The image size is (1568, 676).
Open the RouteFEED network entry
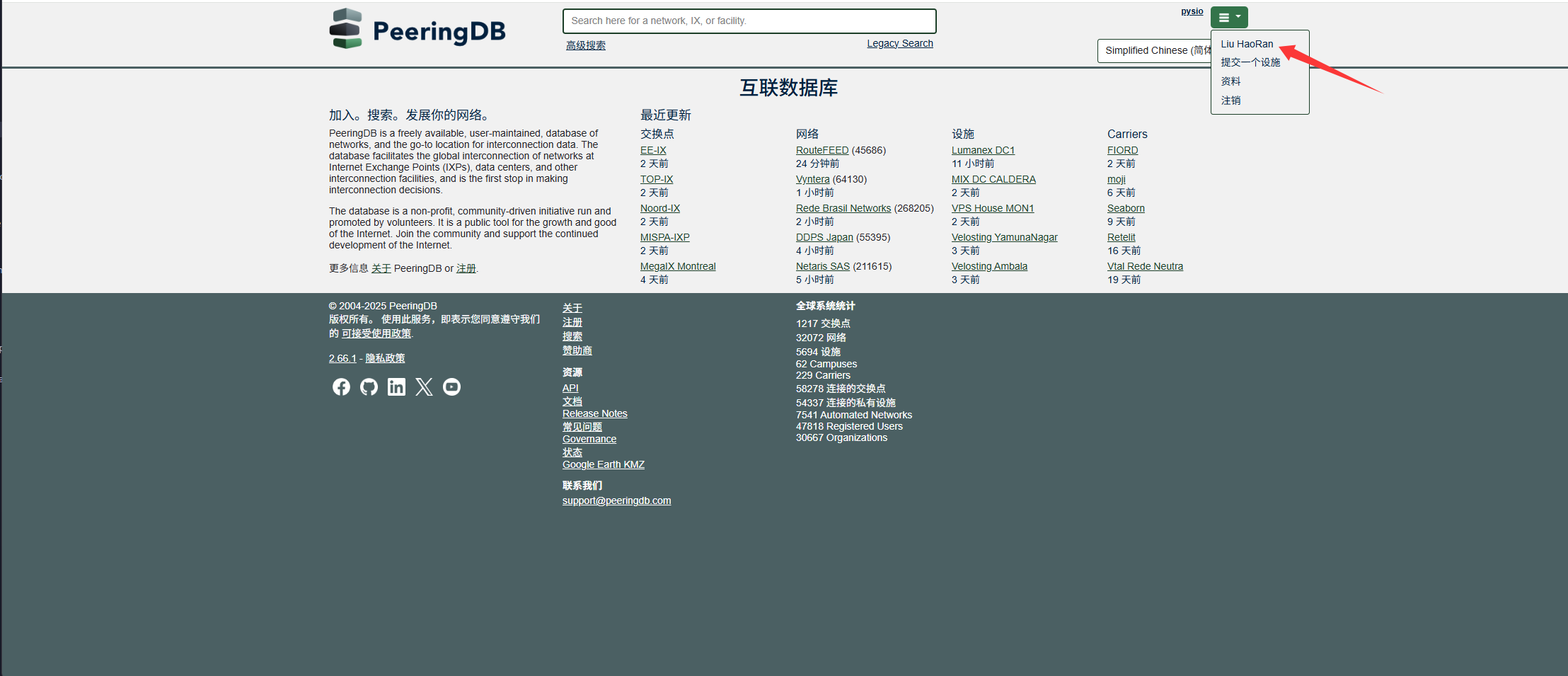[x=822, y=150]
